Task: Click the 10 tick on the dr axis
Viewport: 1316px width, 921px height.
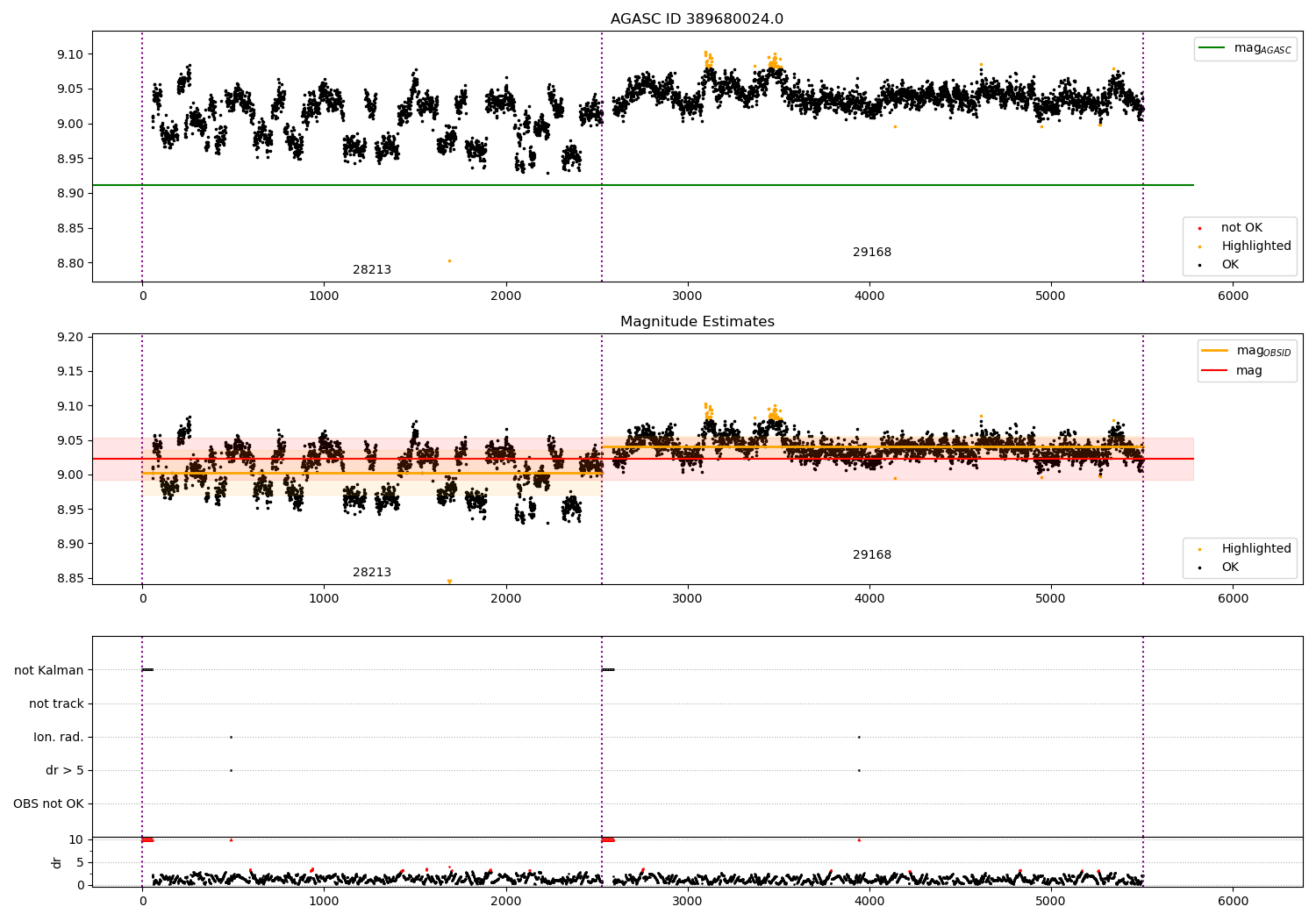Action: click(76, 839)
